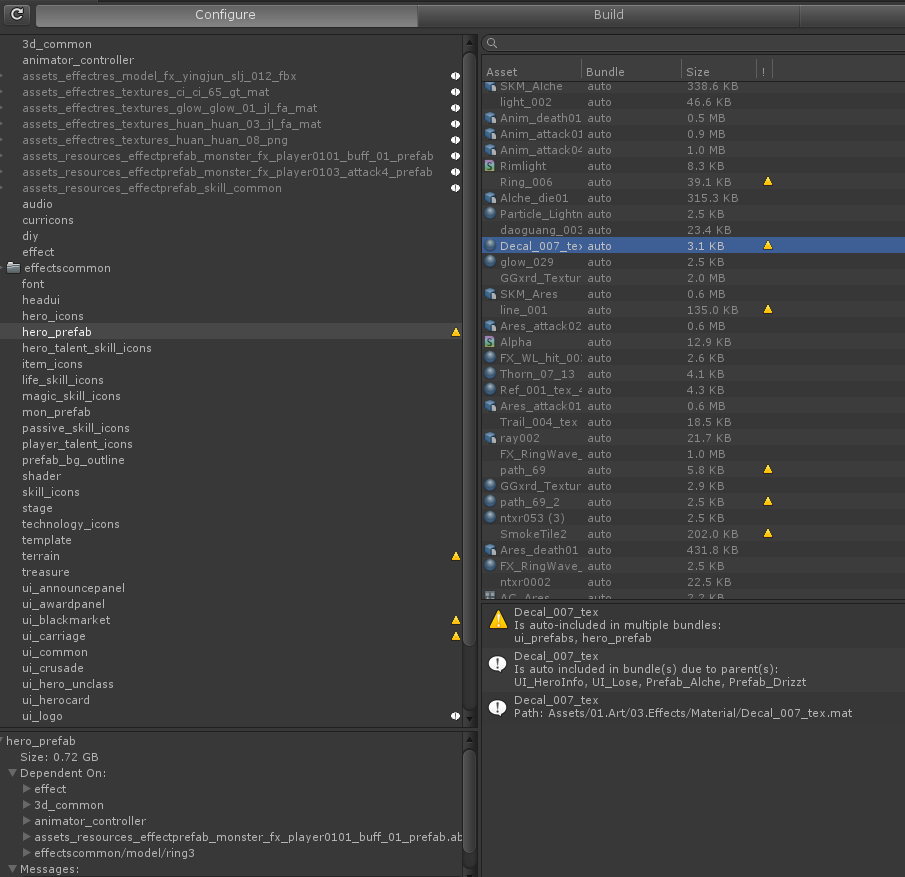905x877 pixels.
Task: Select the ntxr0002 asset row
Action: coord(693,582)
